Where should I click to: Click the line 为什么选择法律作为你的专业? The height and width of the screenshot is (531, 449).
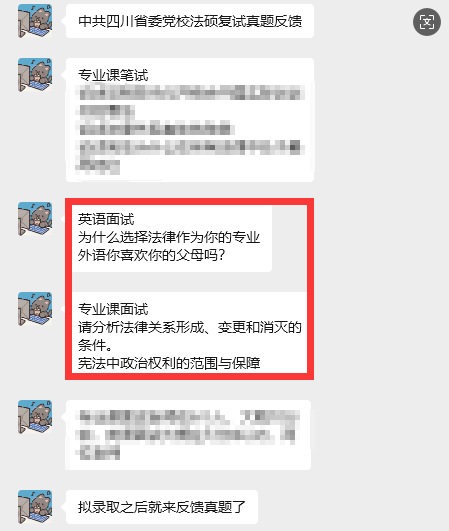tap(169, 237)
